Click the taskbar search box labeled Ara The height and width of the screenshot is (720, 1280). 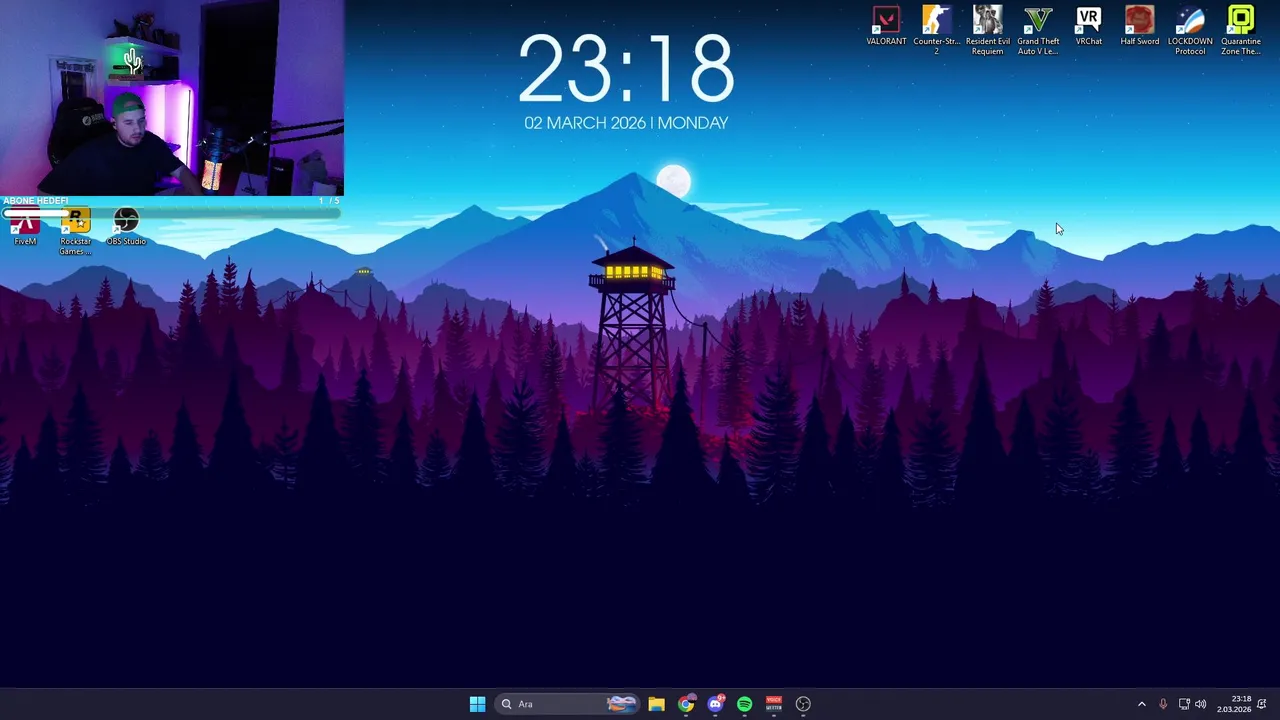[x=567, y=704]
